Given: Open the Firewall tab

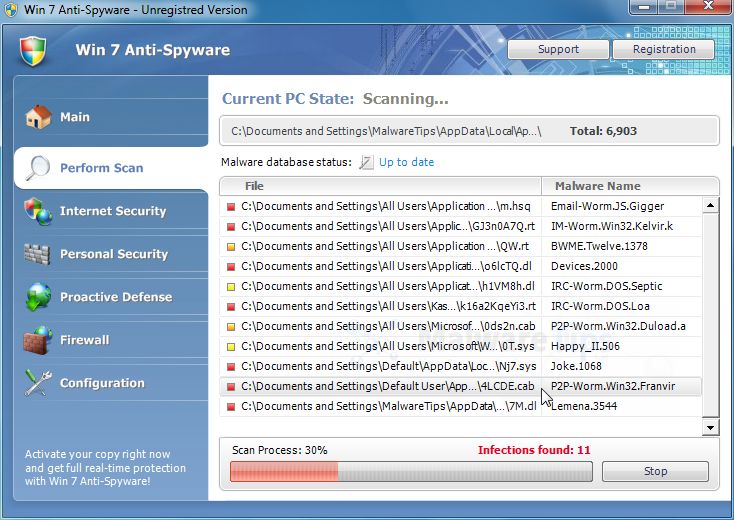Looking at the screenshot, I should (84, 340).
